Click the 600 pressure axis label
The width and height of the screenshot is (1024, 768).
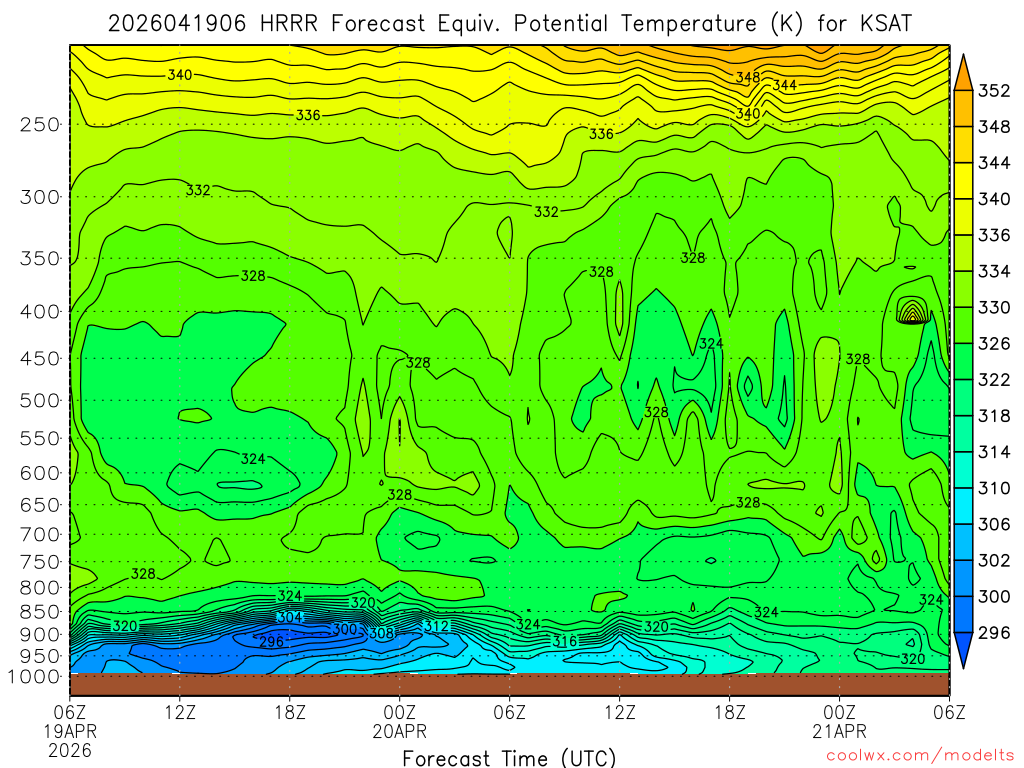[40, 473]
